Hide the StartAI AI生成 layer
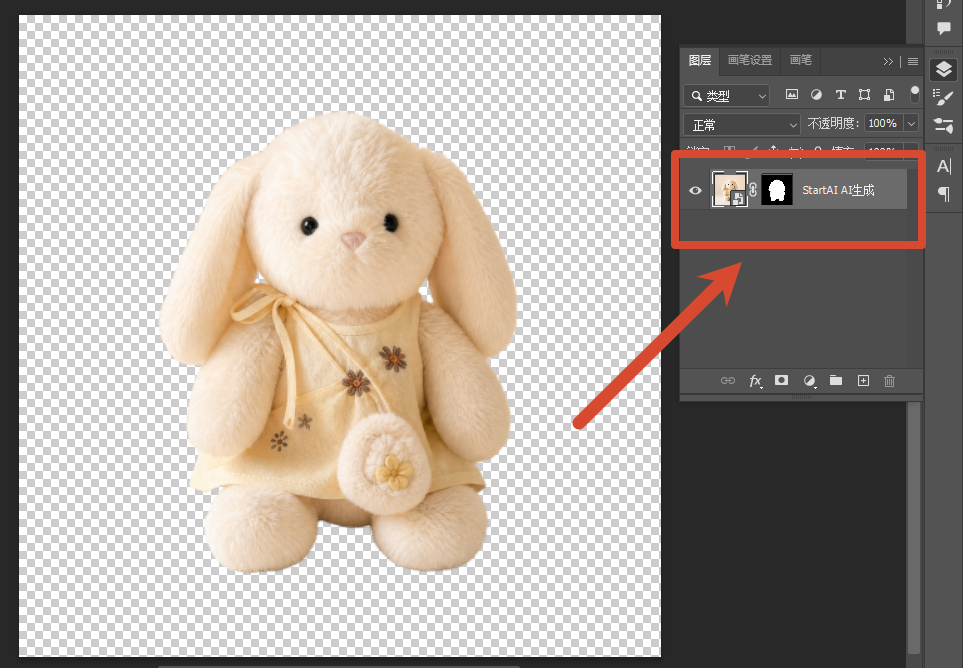 695,190
